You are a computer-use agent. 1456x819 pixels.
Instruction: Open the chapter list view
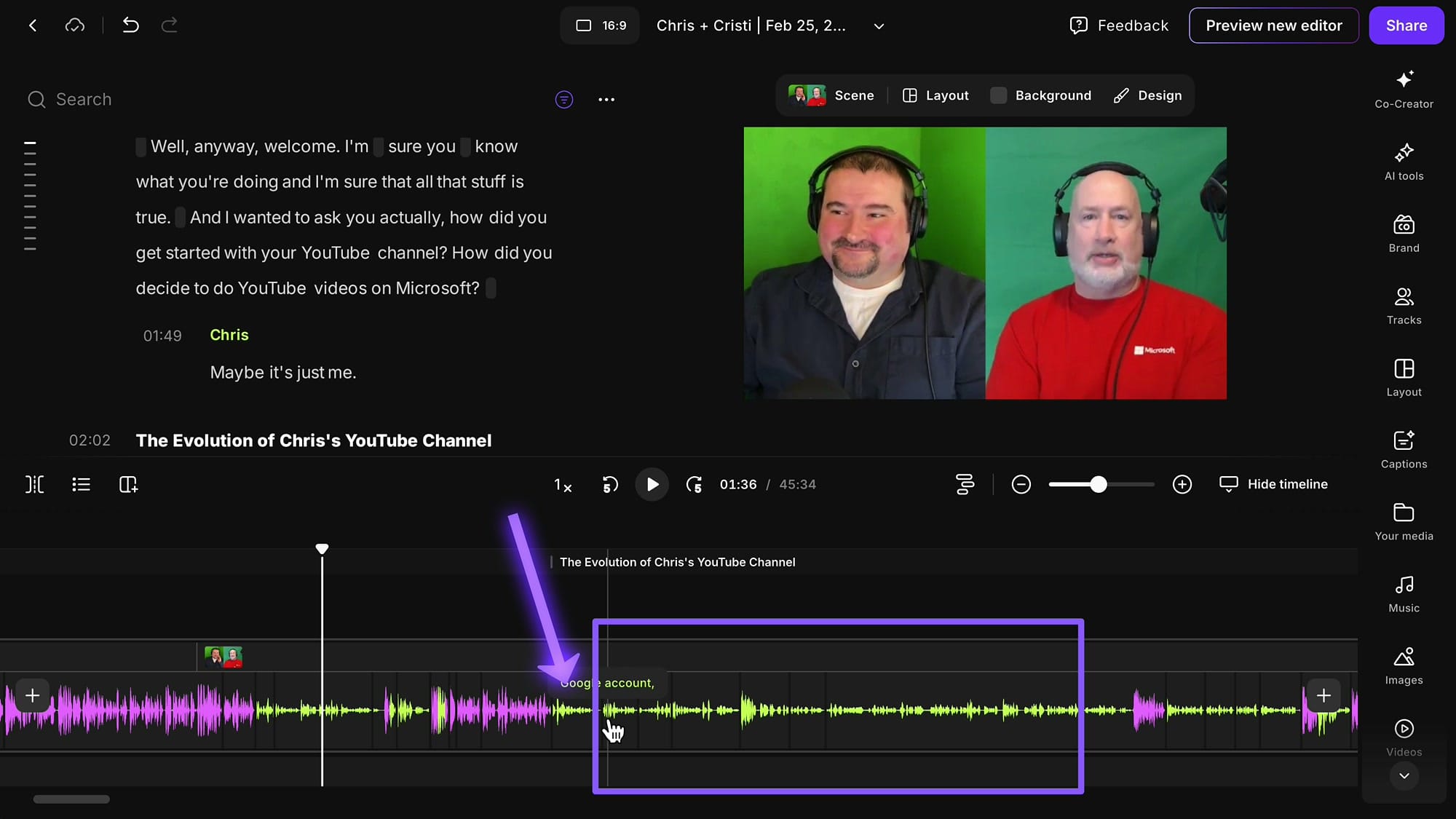pyautogui.click(x=81, y=484)
